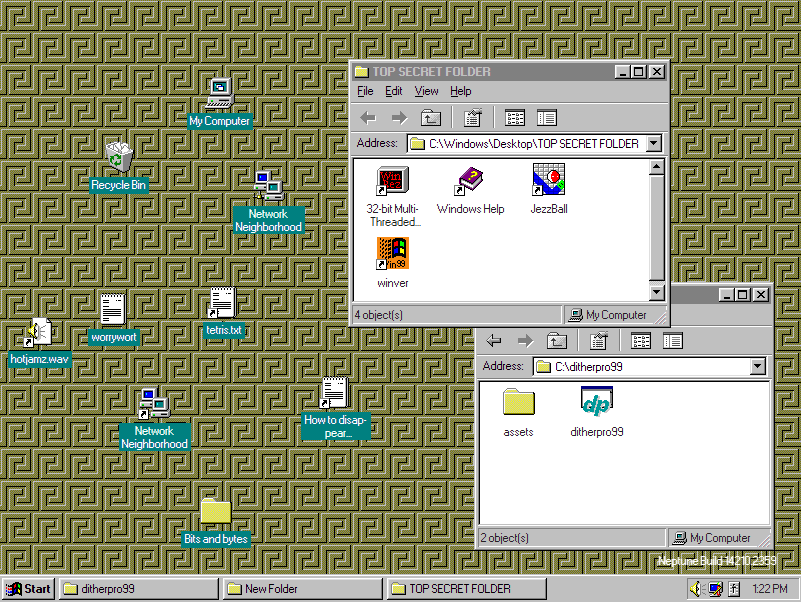
Task: Open the ditherpro99 application icon
Action: 596,403
